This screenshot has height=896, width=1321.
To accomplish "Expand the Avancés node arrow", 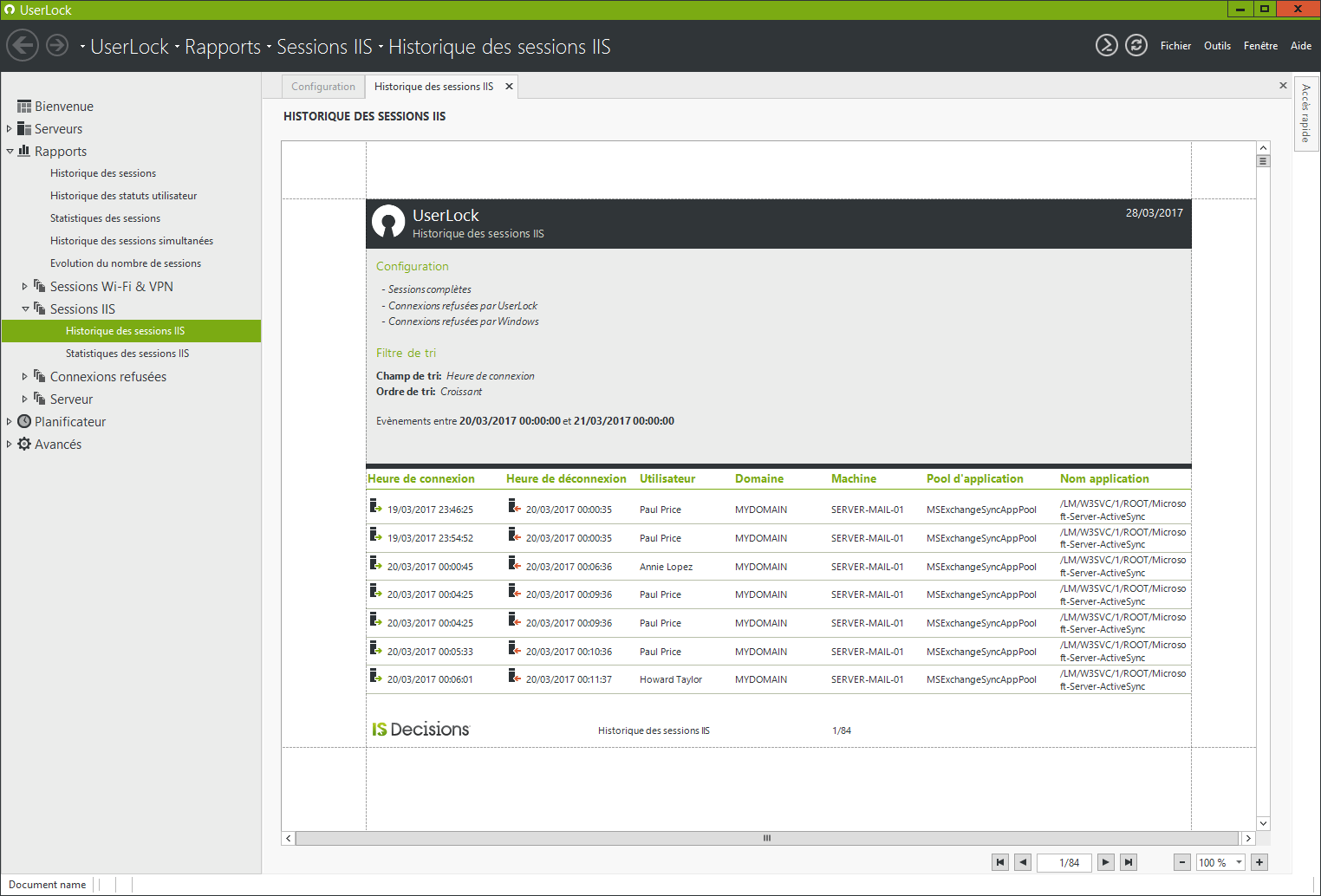I will point(10,445).
